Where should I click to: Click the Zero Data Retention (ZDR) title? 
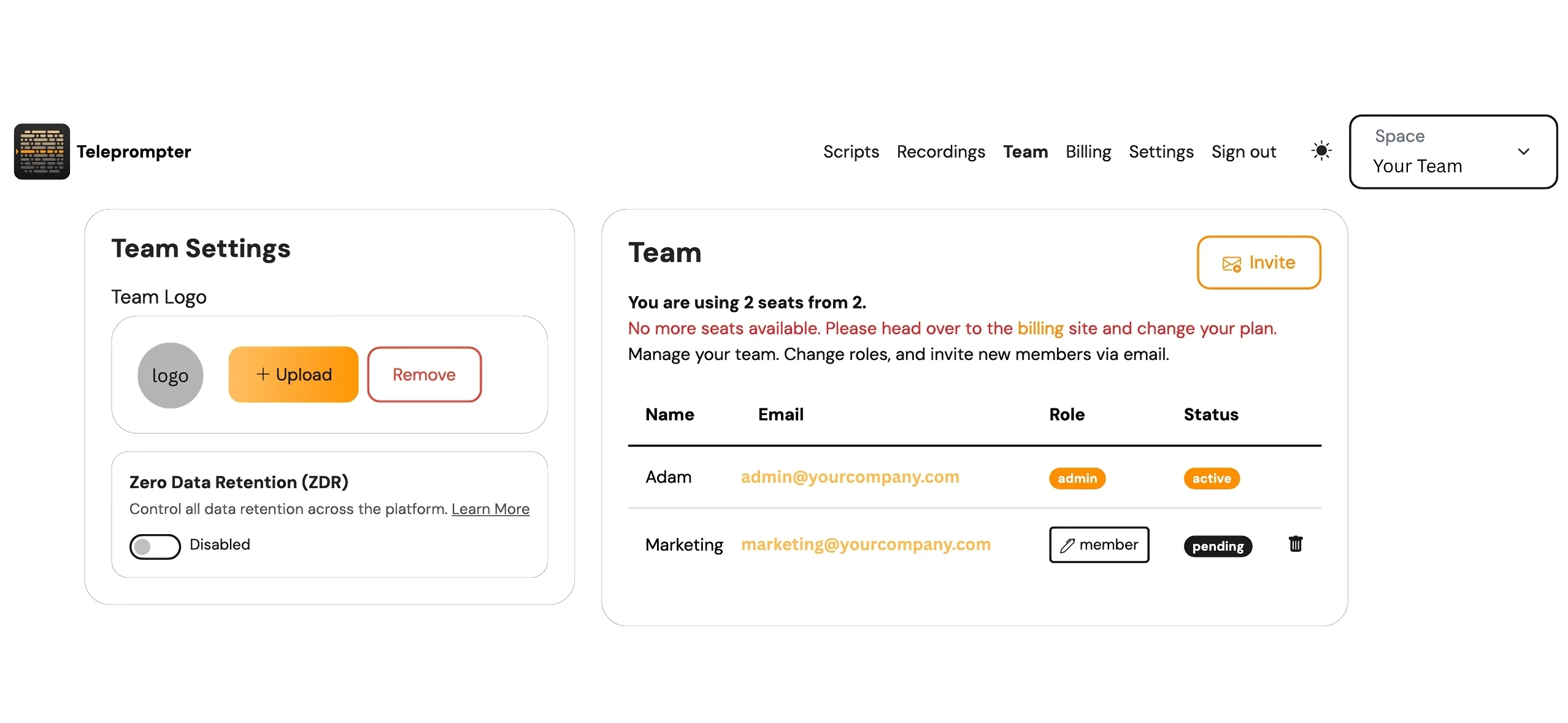coord(239,482)
